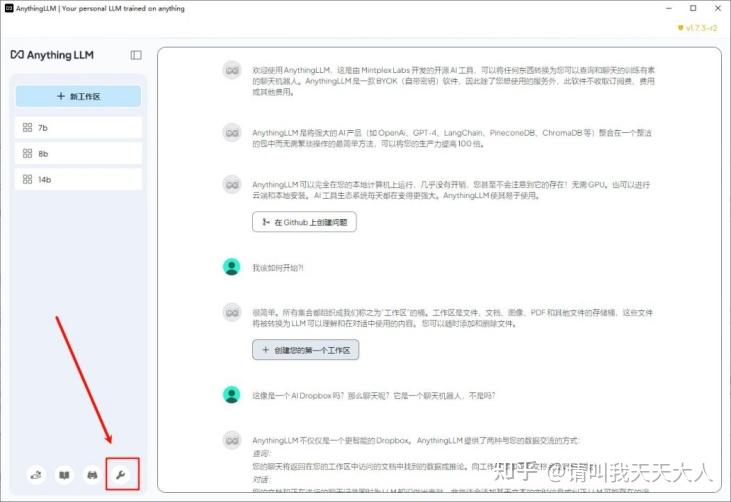The image size is (731, 502).
Task: Click the app icon in the title bar
Action: pyautogui.click(x=9, y=8)
